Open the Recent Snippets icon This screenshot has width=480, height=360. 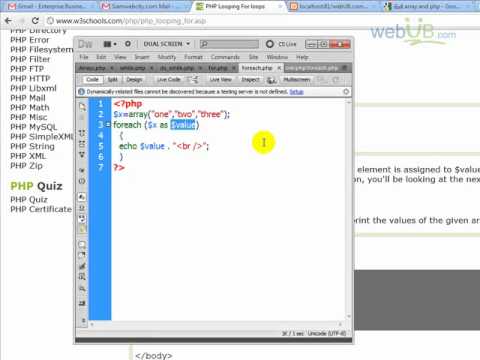click(82, 277)
